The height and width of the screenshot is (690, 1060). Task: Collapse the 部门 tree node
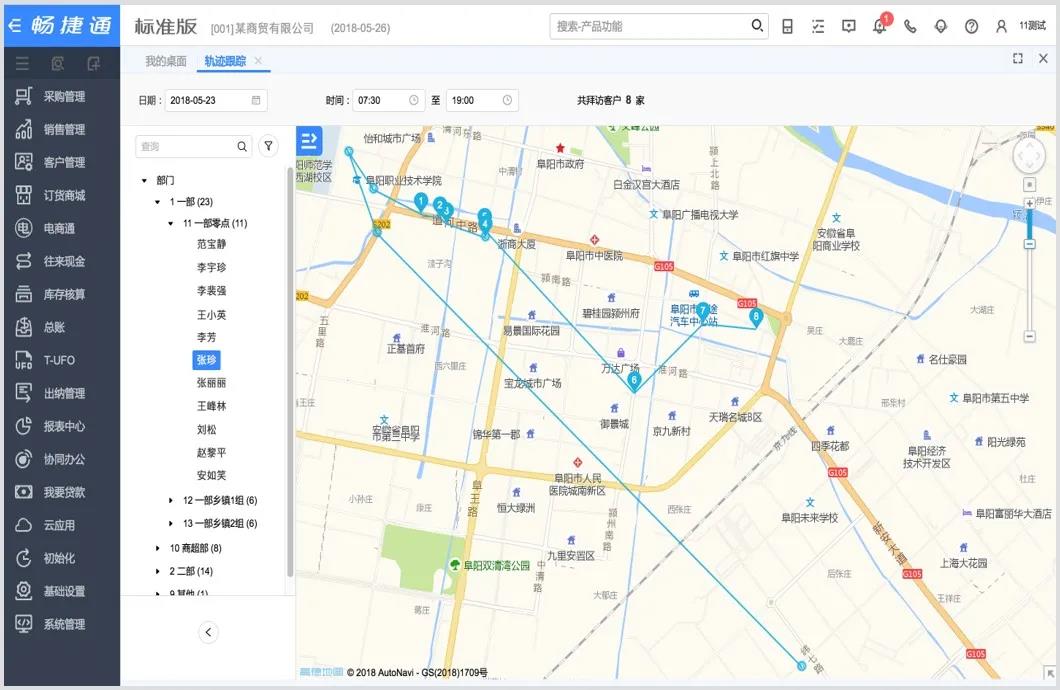(144, 180)
